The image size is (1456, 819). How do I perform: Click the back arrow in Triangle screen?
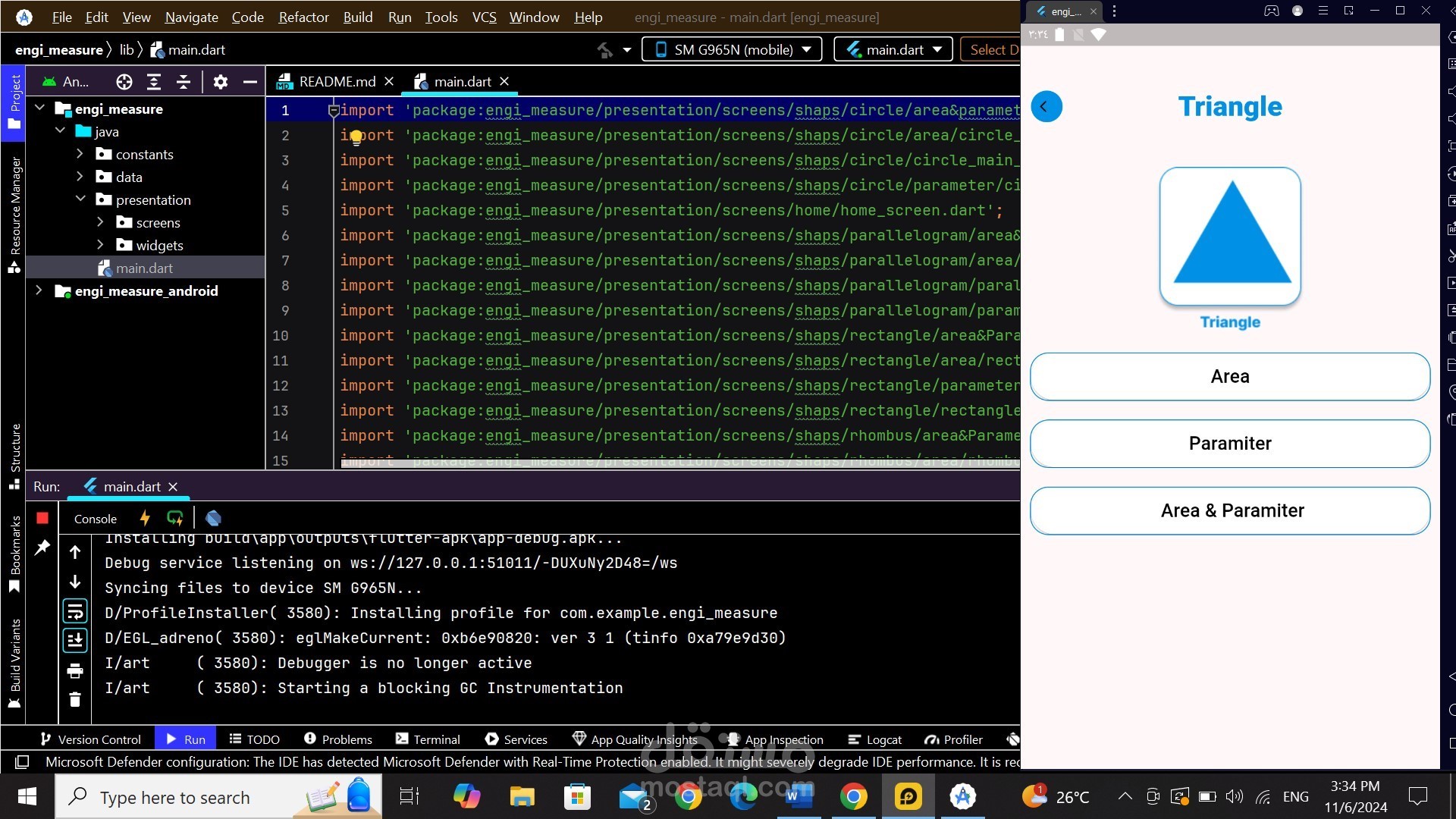coord(1046,107)
